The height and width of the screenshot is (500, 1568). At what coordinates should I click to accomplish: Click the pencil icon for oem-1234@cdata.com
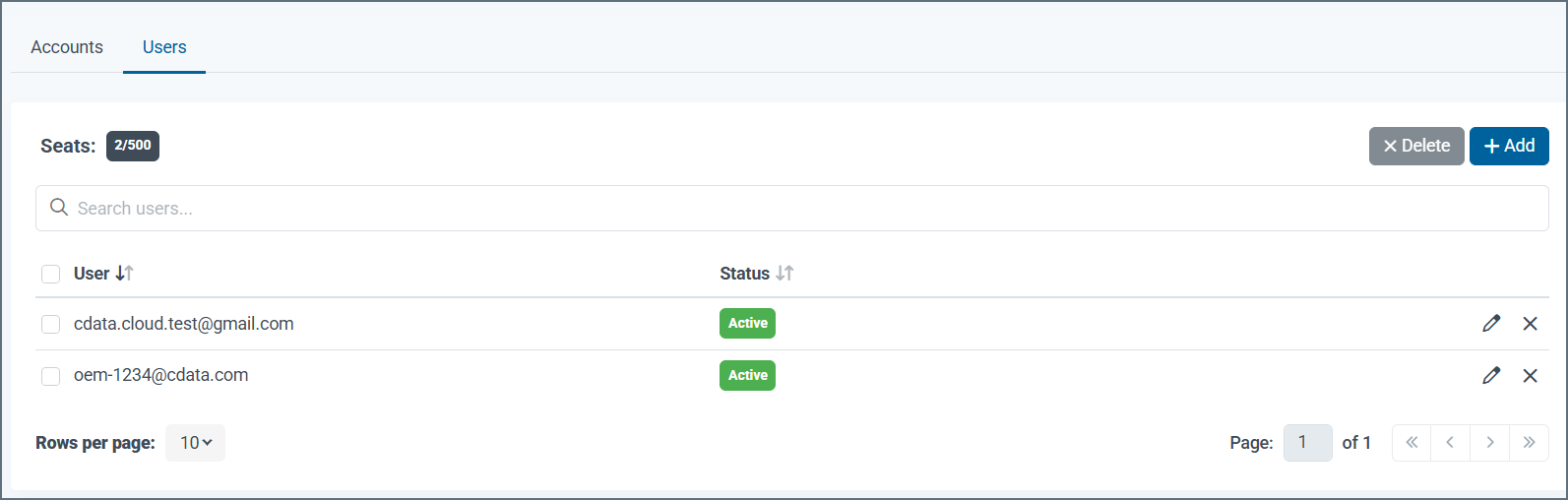click(1491, 375)
